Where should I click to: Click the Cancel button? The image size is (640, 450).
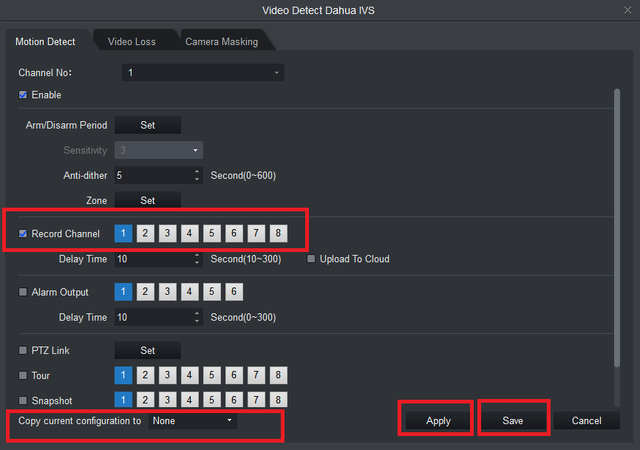coord(587,421)
